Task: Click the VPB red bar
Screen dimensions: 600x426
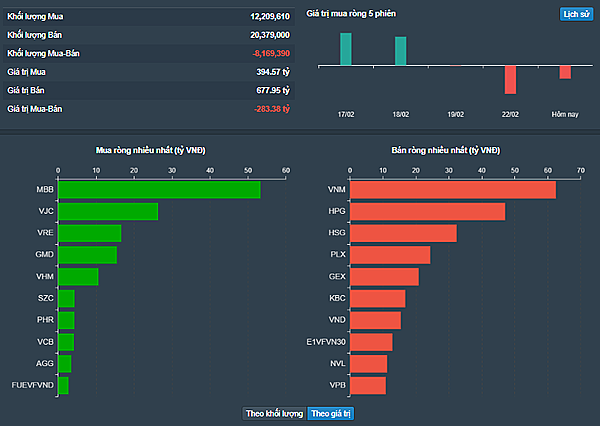Action: coord(368,386)
